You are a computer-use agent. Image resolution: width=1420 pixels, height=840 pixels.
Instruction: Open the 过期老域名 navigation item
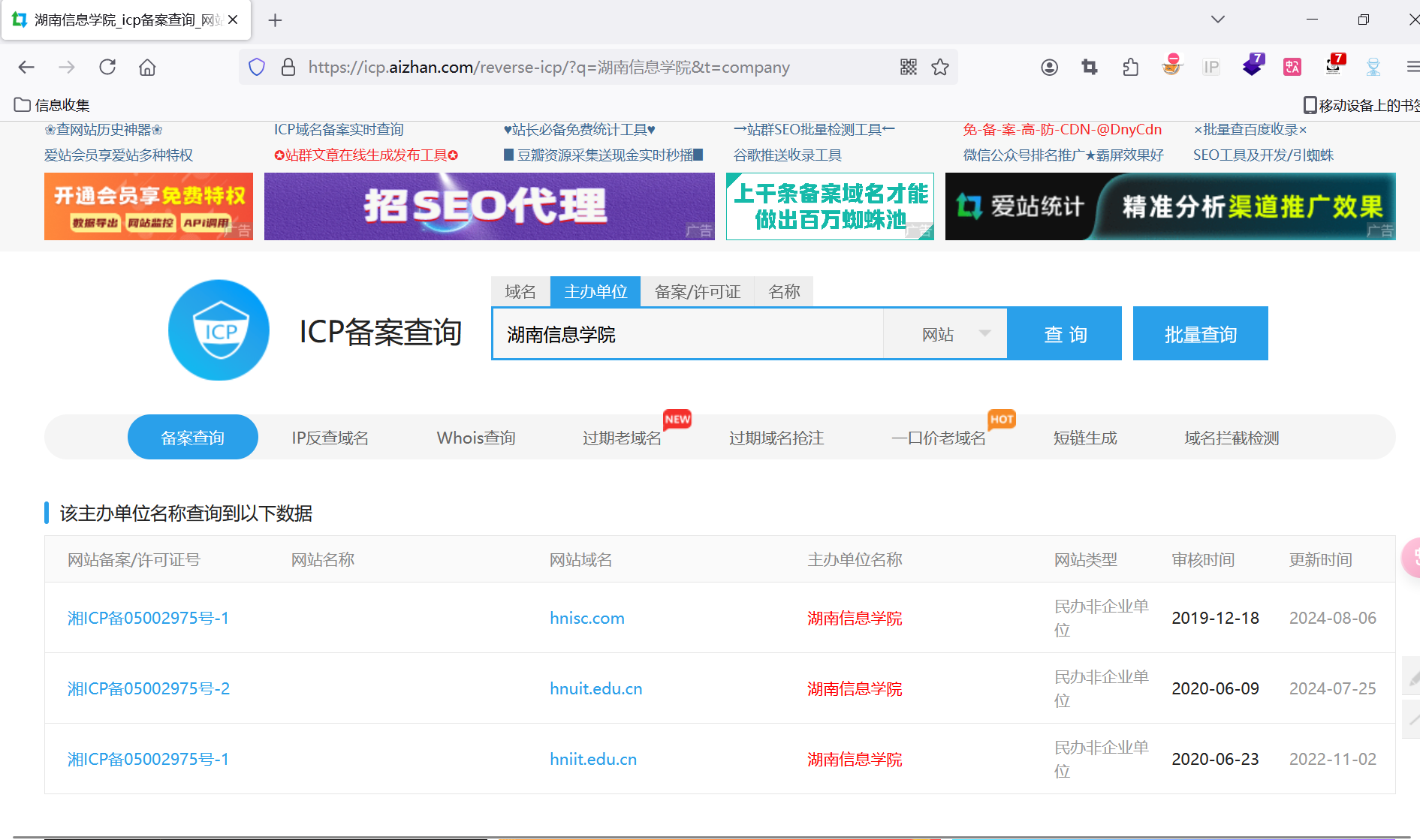pos(622,438)
